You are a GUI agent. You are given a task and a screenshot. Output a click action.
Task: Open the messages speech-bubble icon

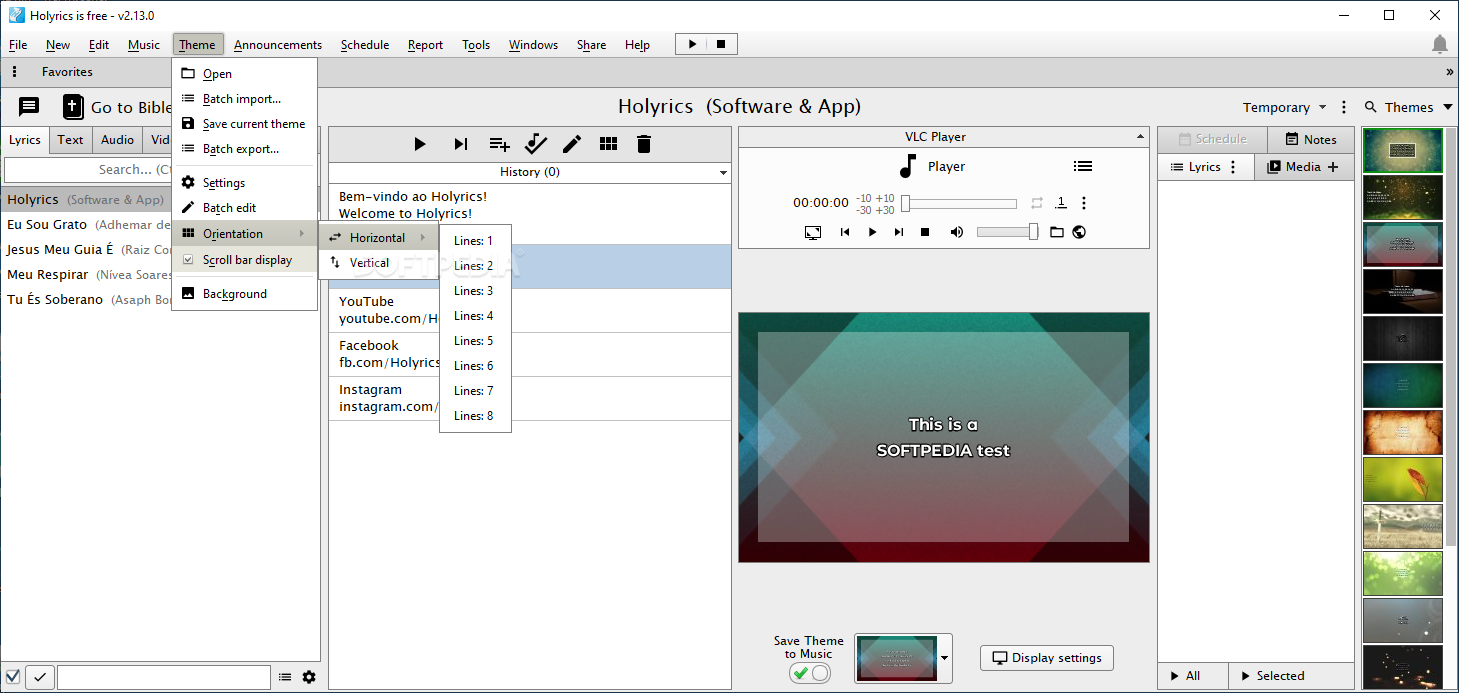[x=29, y=107]
